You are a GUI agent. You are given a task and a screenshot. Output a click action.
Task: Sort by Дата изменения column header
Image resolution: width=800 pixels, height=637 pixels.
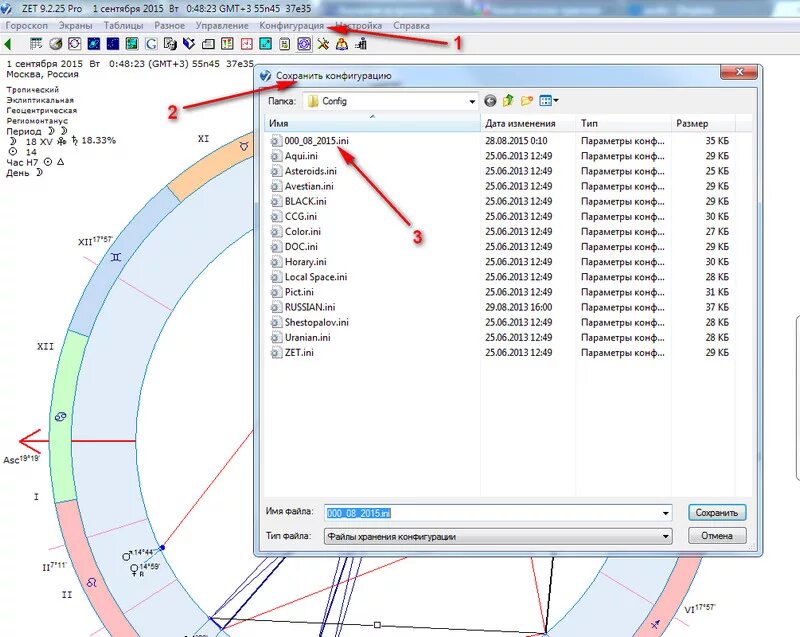pos(528,123)
